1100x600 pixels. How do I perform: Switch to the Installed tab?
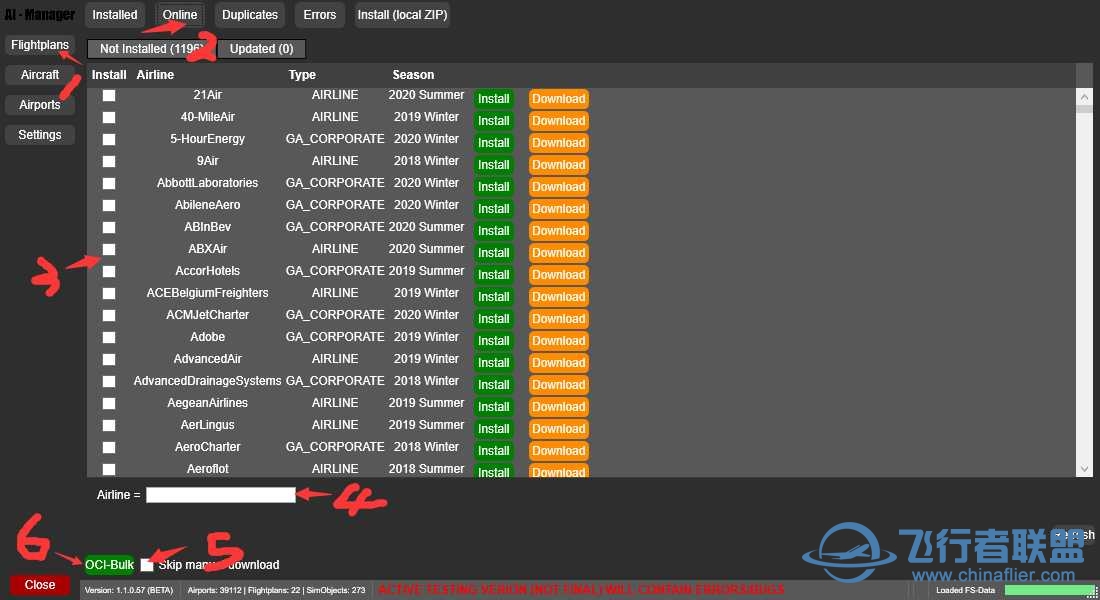click(115, 15)
